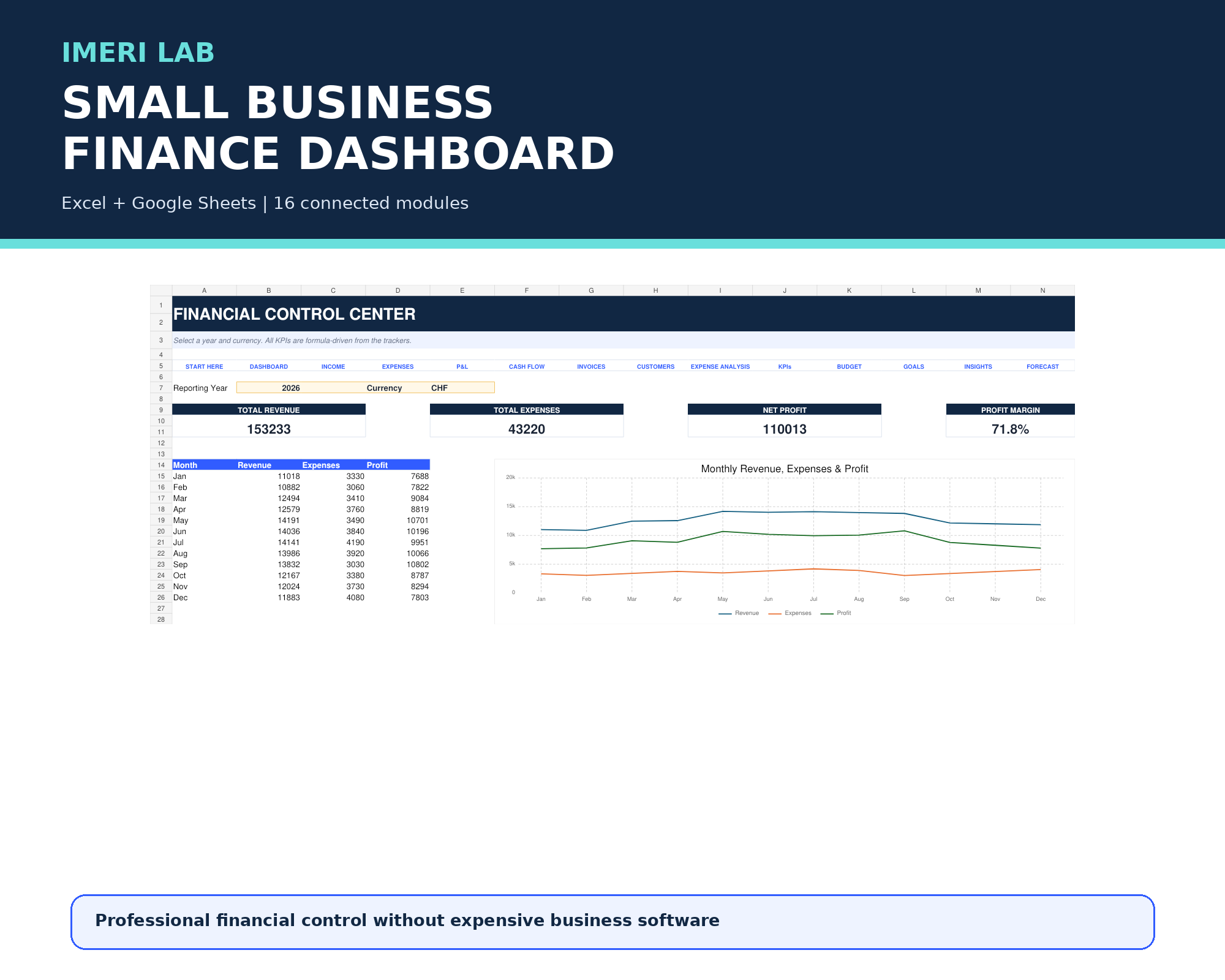Open the FORECAST module link
1225x980 pixels.
1042,366
